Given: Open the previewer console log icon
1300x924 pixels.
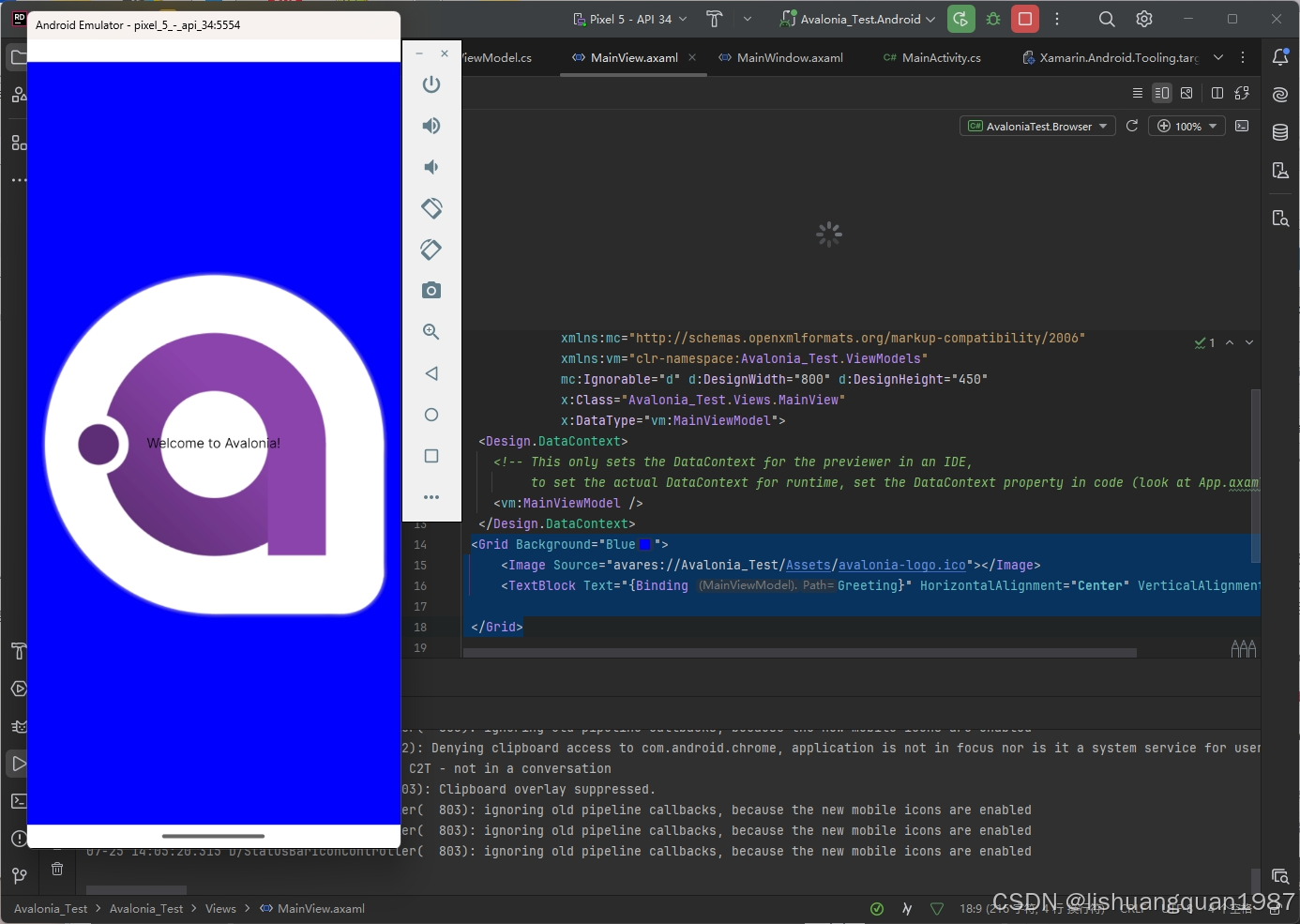Looking at the screenshot, I should [1242, 126].
